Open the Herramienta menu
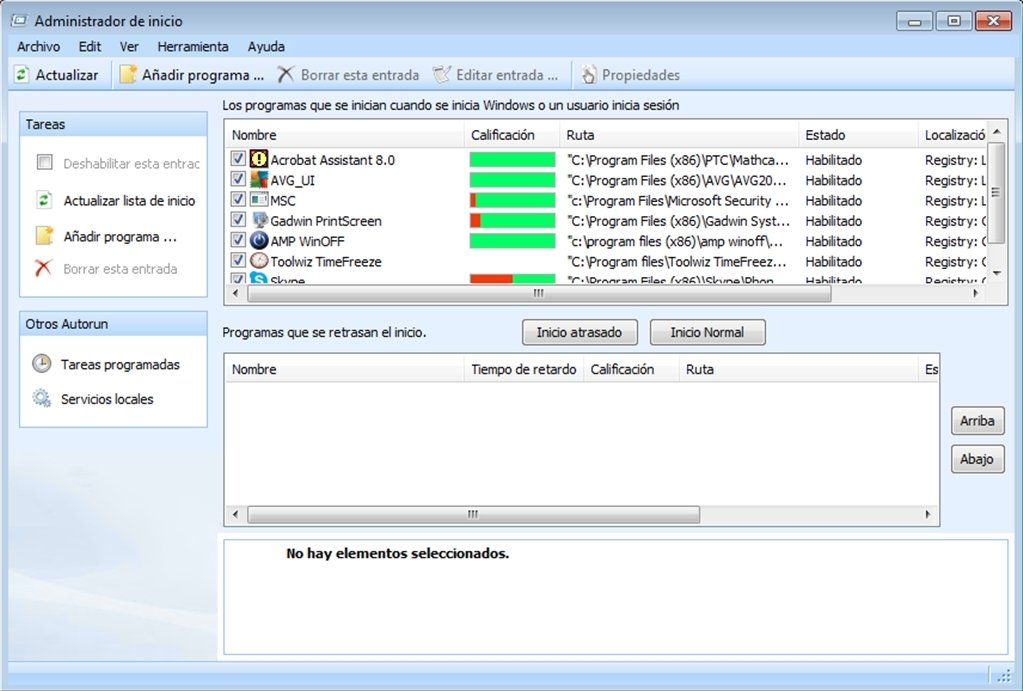The image size is (1023, 691). point(192,46)
